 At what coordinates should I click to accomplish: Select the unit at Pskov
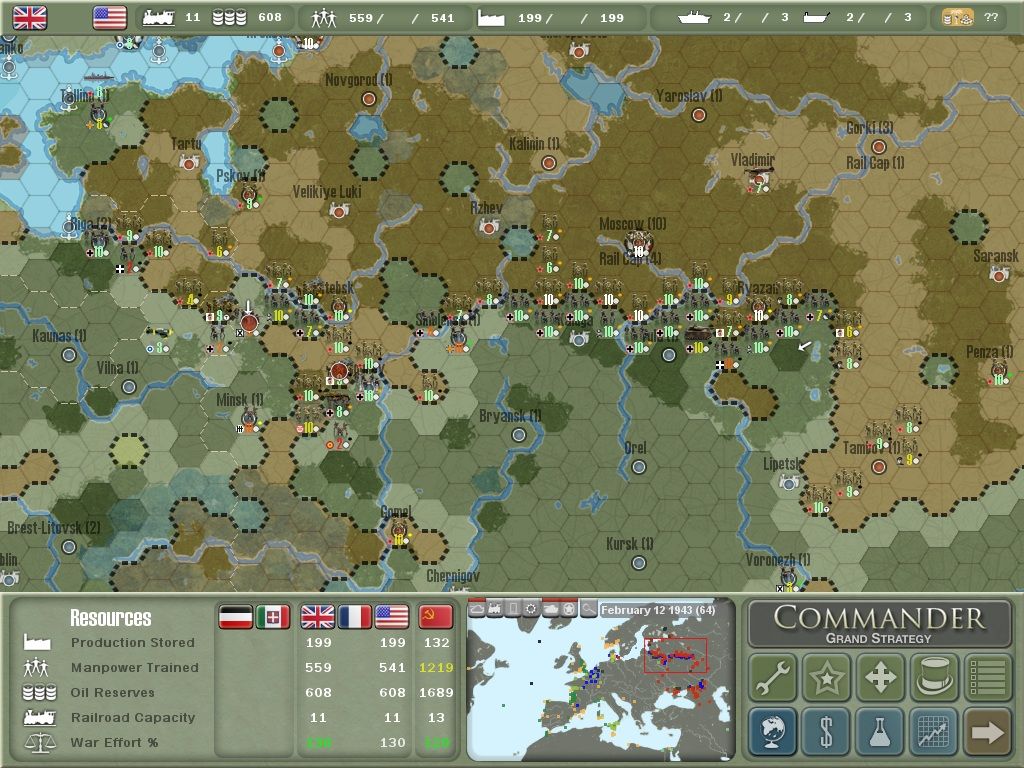coord(249,195)
